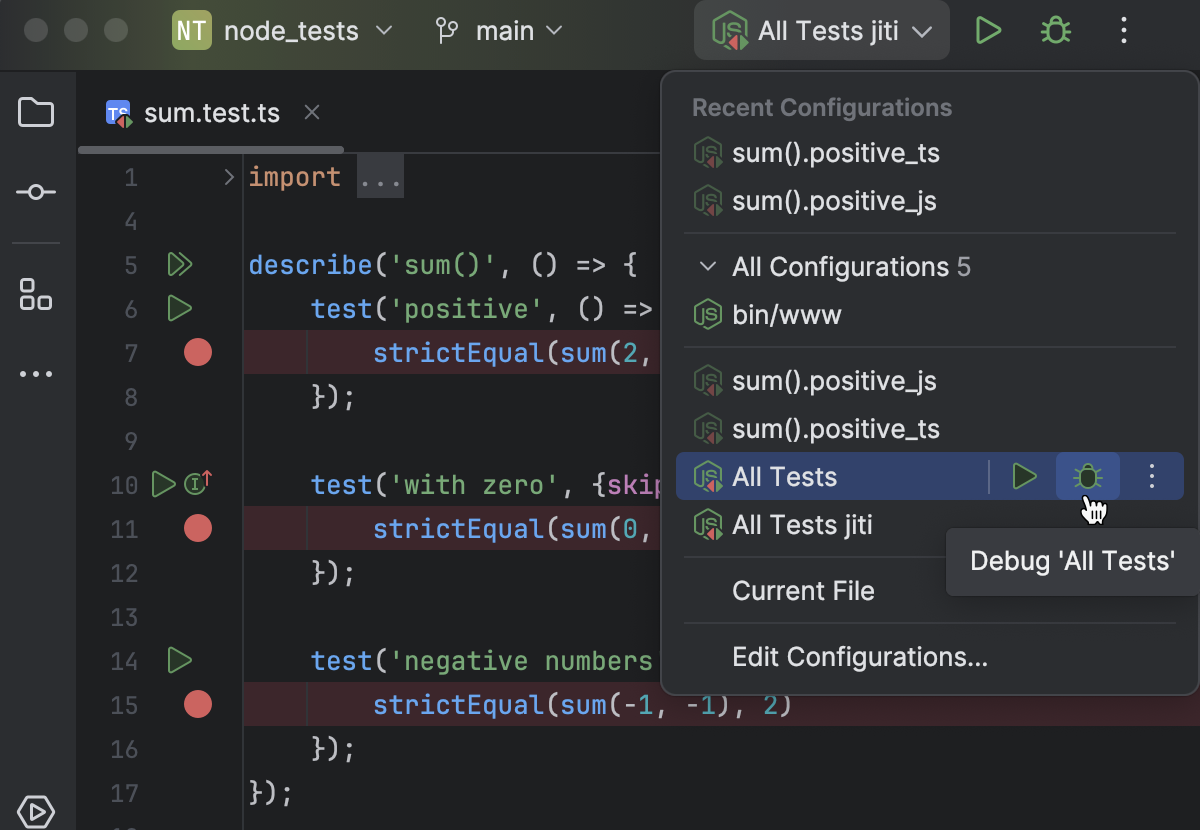
Task: Open the toolbar more actions vertical dots
Action: 1124,31
